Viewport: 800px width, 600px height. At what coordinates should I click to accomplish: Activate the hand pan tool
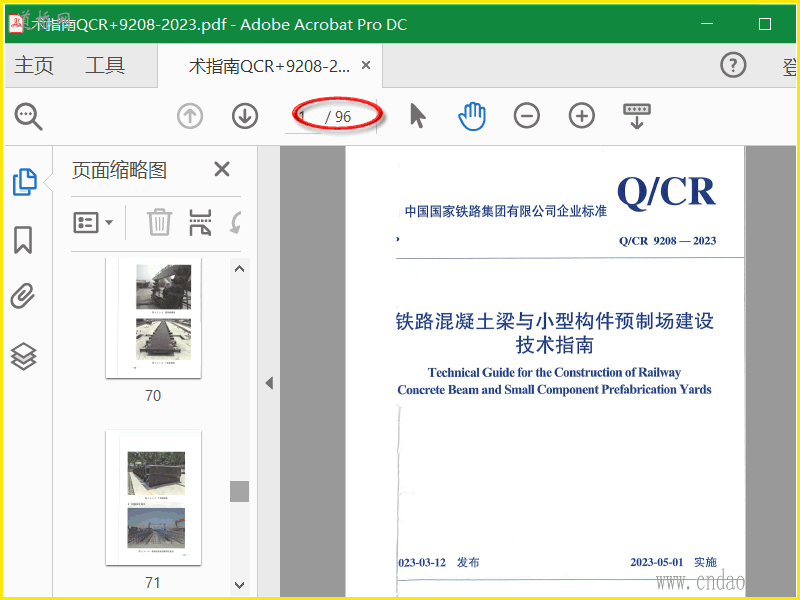pyautogui.click(x=472, y=116)
